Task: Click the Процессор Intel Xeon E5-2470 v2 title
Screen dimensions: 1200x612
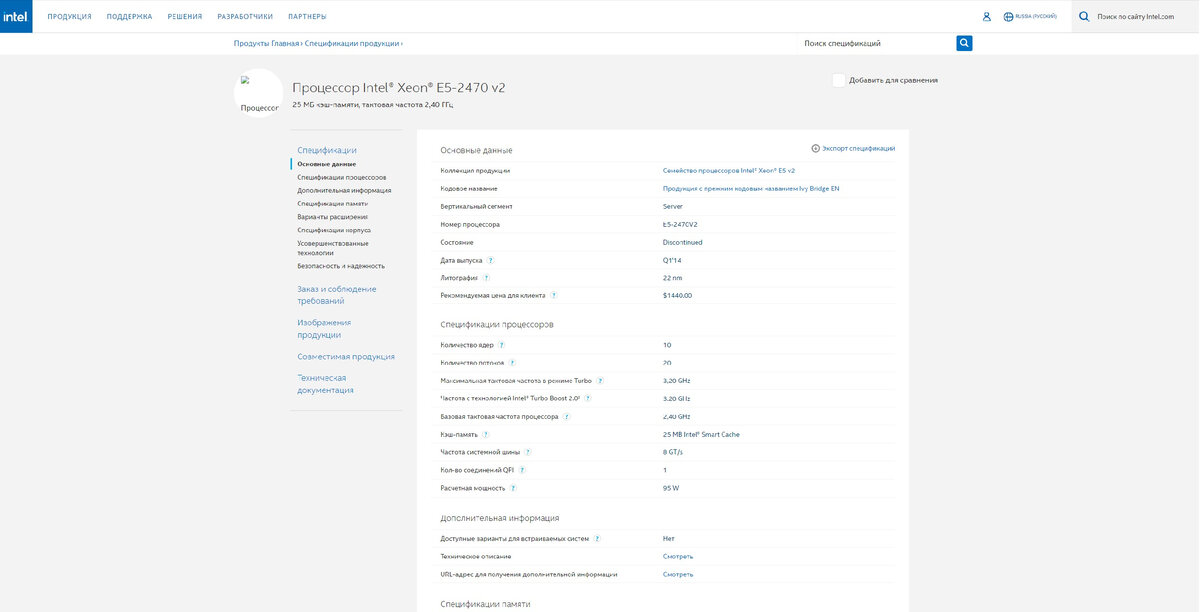Action: click(x=399, y=88)
